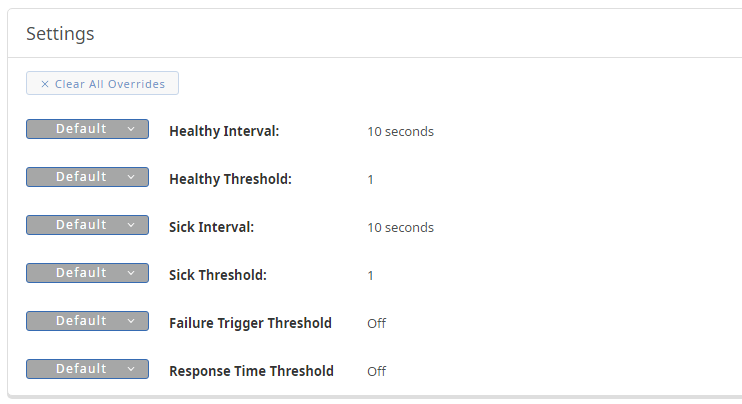This screenshot has height=404, width=742.
Task: Click the Sick Threshold label text
Action: (218, 275)
